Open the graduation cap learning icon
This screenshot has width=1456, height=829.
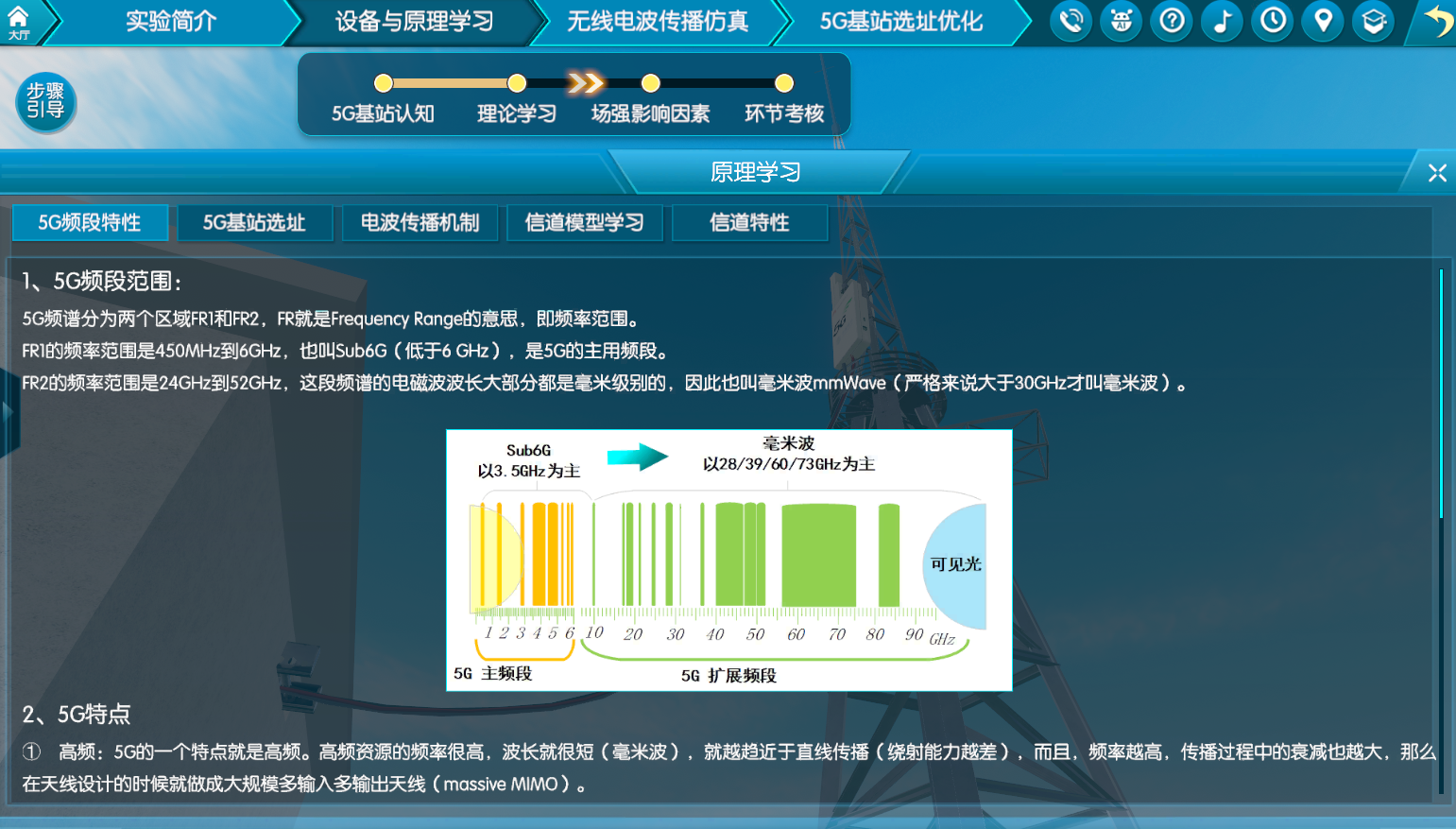(x=1374, y=21)
